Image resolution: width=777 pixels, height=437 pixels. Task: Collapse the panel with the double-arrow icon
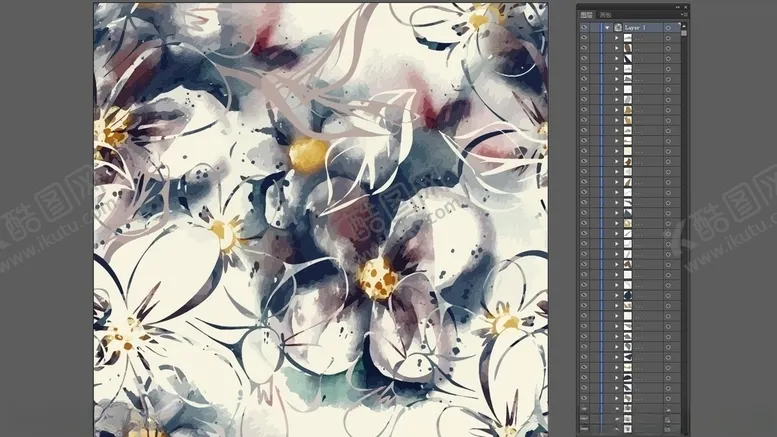coord(679,6)
